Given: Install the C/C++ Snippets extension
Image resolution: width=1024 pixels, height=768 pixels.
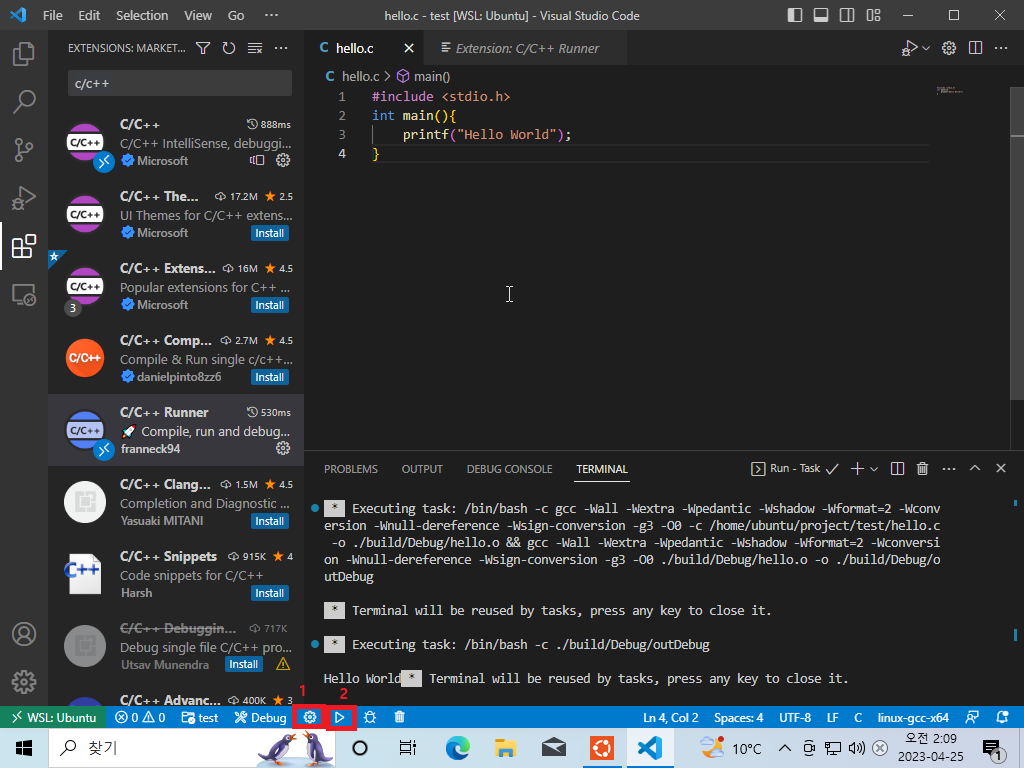Looking at the screenshot, I should coord(270,593).
